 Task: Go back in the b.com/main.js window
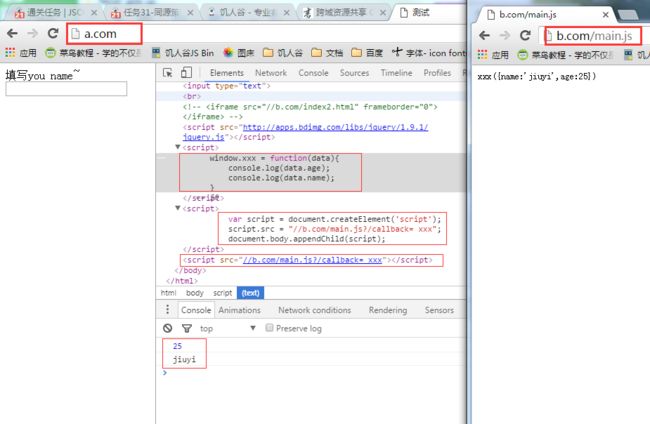(484, 36)
